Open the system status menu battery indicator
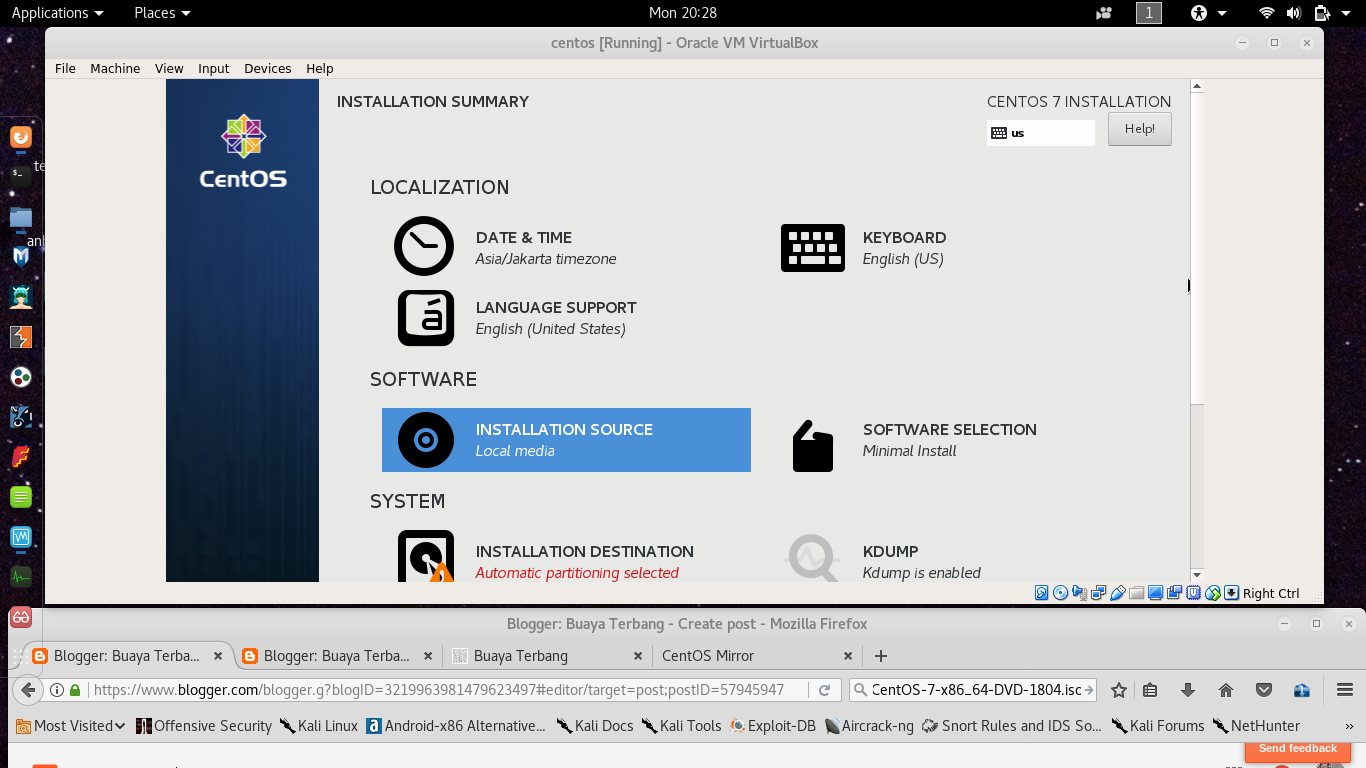This screenshot has height=768, width=1366. pos(1322,13)
